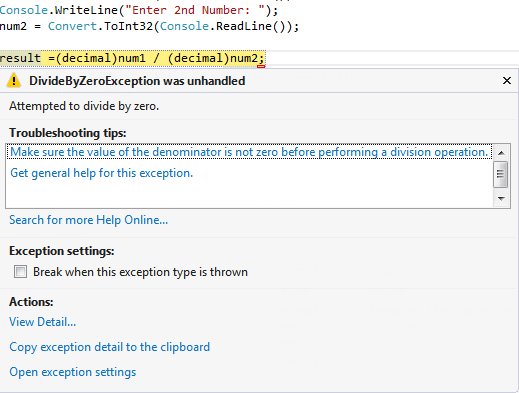Viewport: 519px width, 393px height.
Task: Open the View Detail... action
Action: [x=43, y=322]
